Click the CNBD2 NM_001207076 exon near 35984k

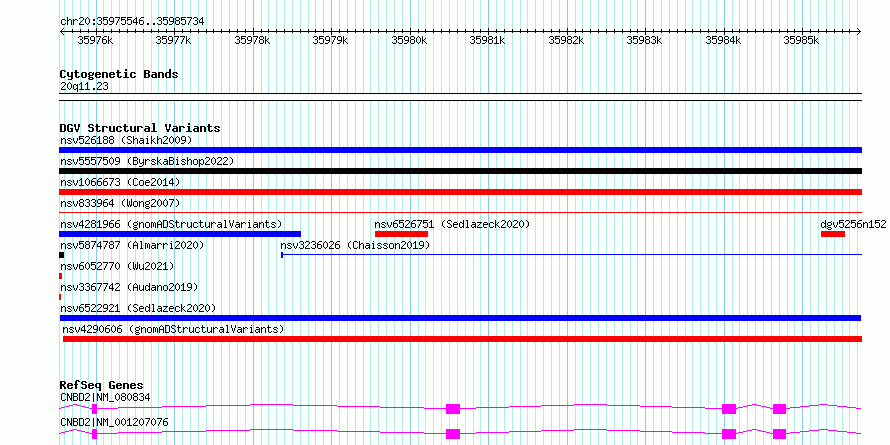(x=729, y=434)
